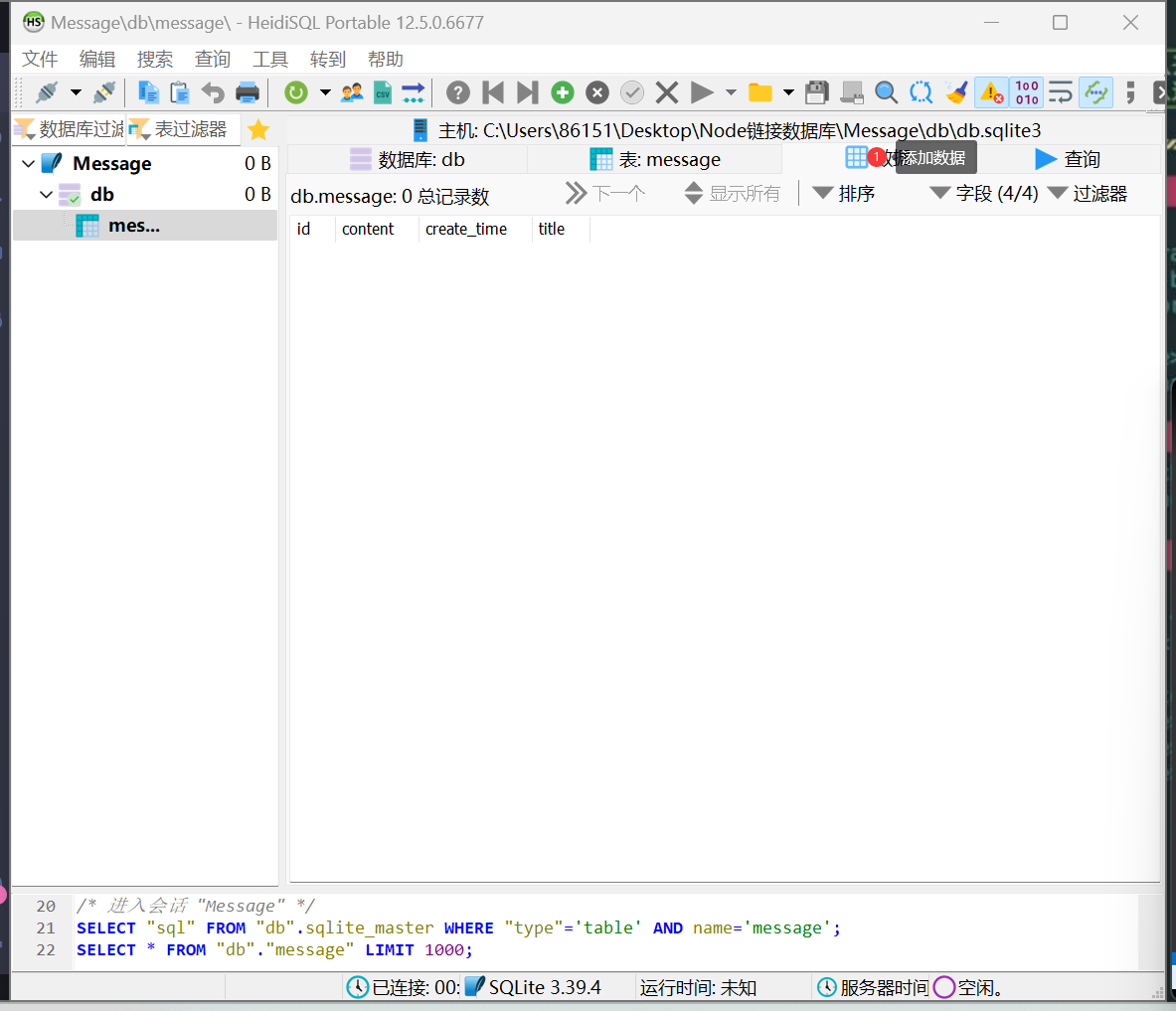The height and width of the screenshot is (1011, 1176).
Task: Click the 空闲 status bar entry
Action: click(968, 988)
